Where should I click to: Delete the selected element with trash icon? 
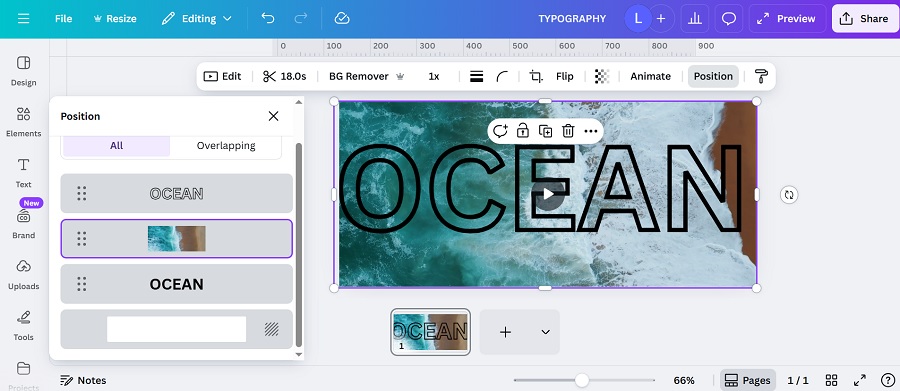point(568,131)
